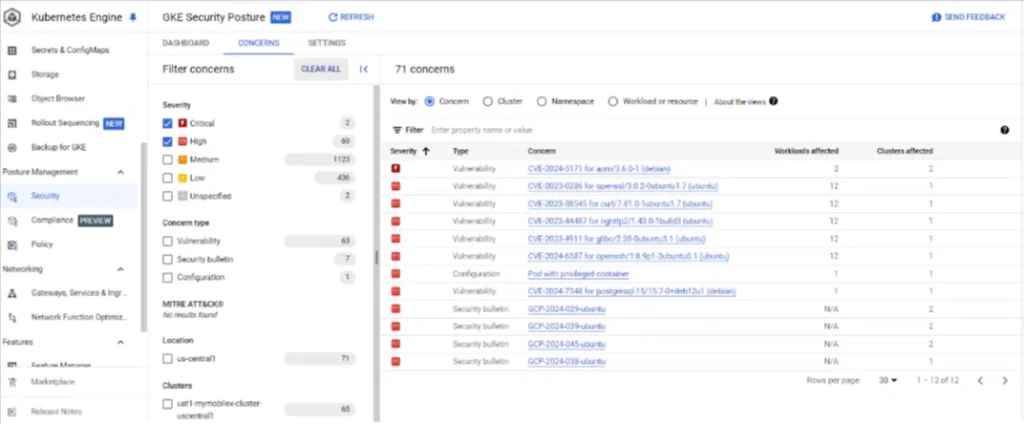The height and width of the screenshot is (424, 1024).
Task: Enable the Medium severity filter checkbox
Action: (x=168, y=159)
